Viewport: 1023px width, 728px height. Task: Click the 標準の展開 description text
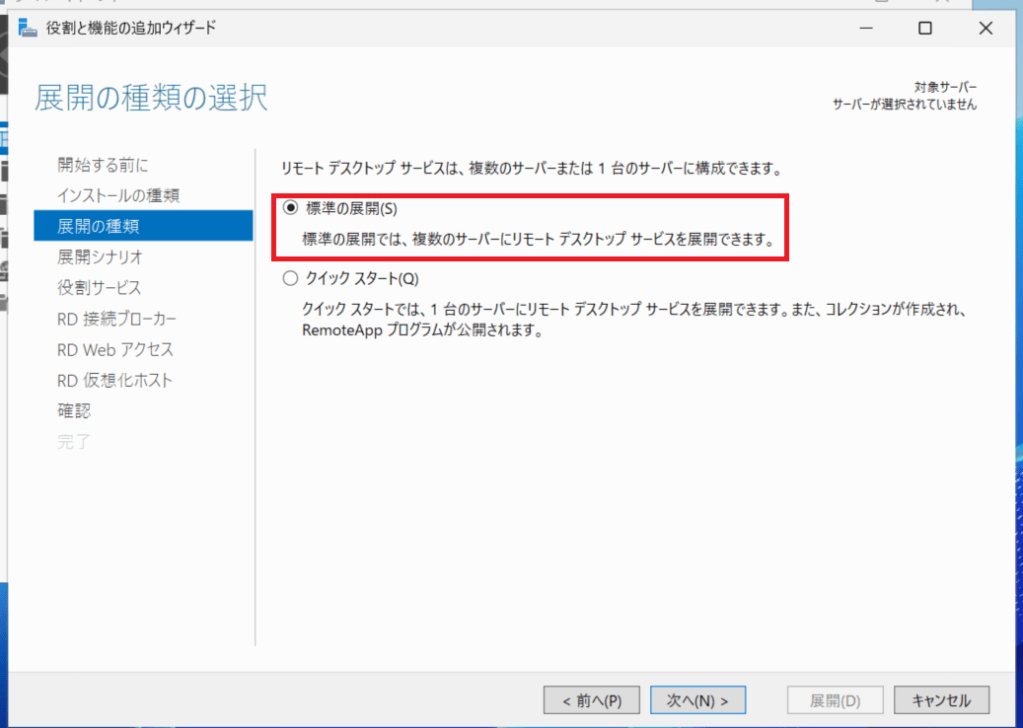coord(538,241)
